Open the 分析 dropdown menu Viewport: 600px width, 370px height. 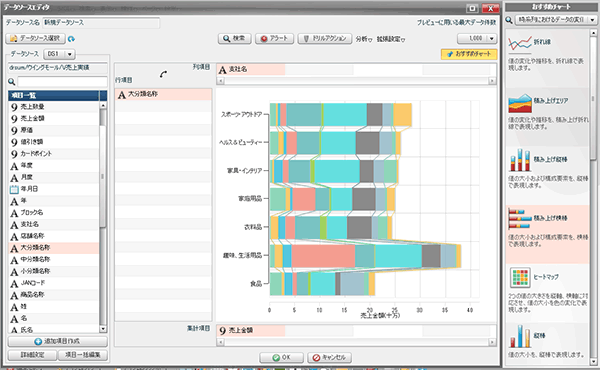tap(364, 39)
